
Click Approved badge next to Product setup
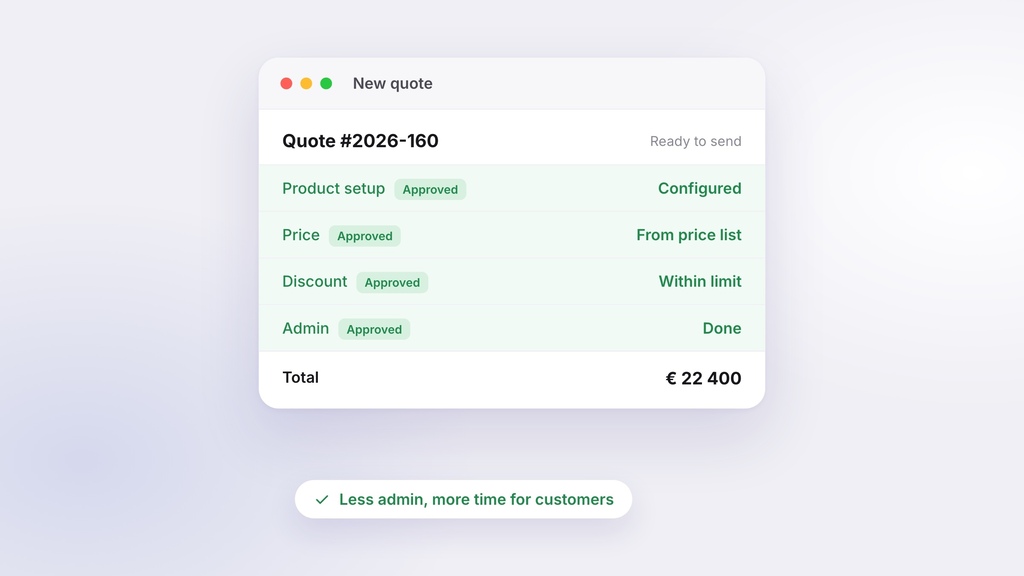click(430, 189)
